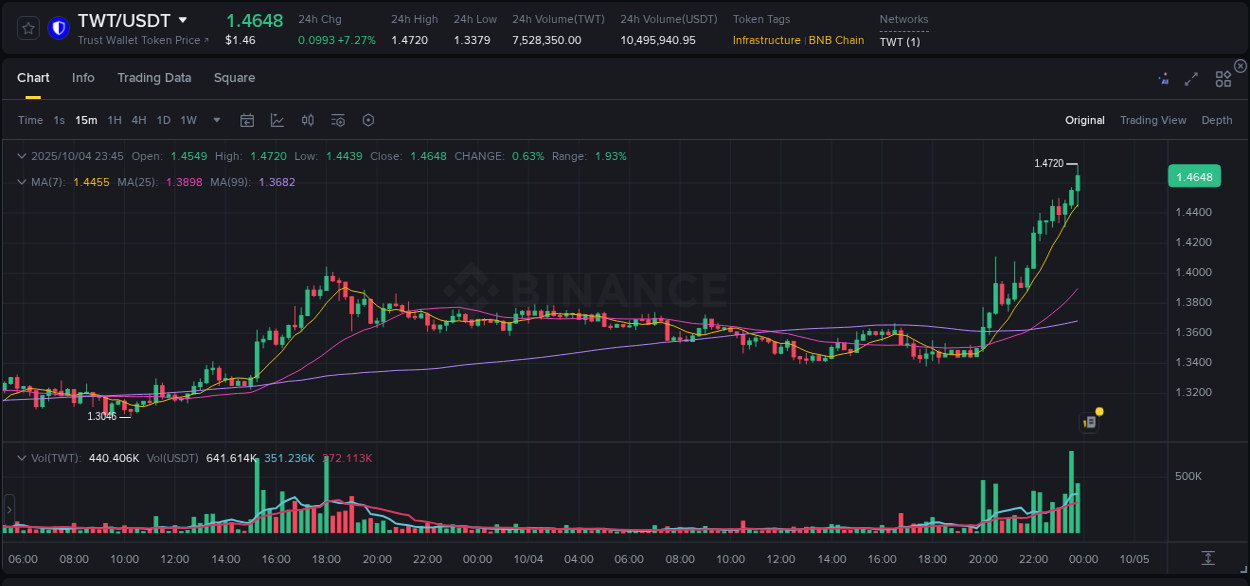The width and height of the screenshot is (1250, 586).
Task: Open the Square tab
Action: click(x=234, y=77)
